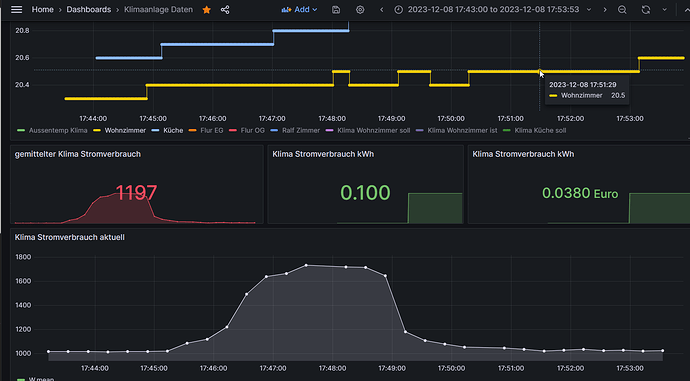This screenshot has height=381, width=690.
Task: Click the 0.100 kWh stat value
Action: [x=365, y=193]
